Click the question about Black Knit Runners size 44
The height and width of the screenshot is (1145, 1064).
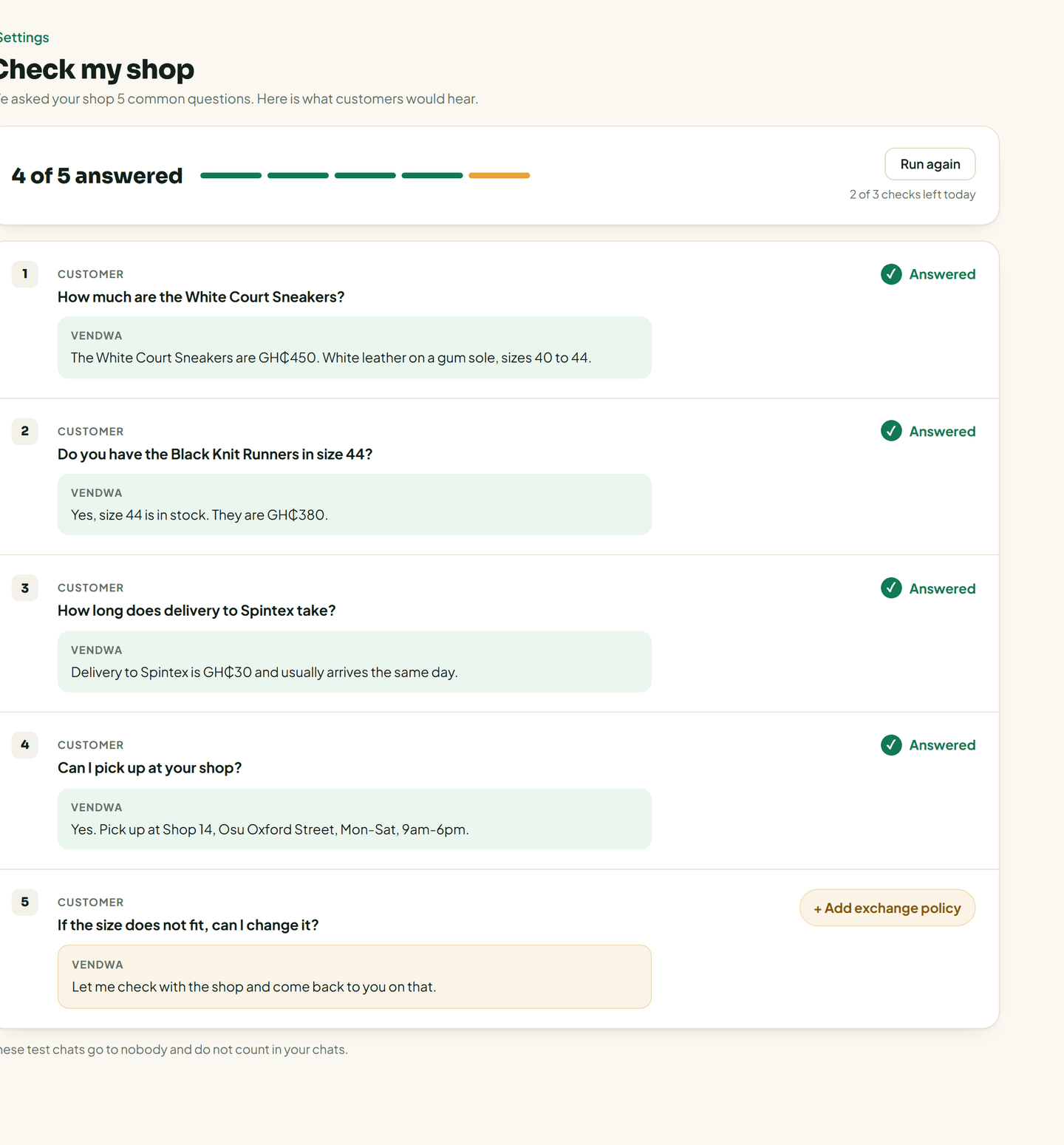pos(215,454)
